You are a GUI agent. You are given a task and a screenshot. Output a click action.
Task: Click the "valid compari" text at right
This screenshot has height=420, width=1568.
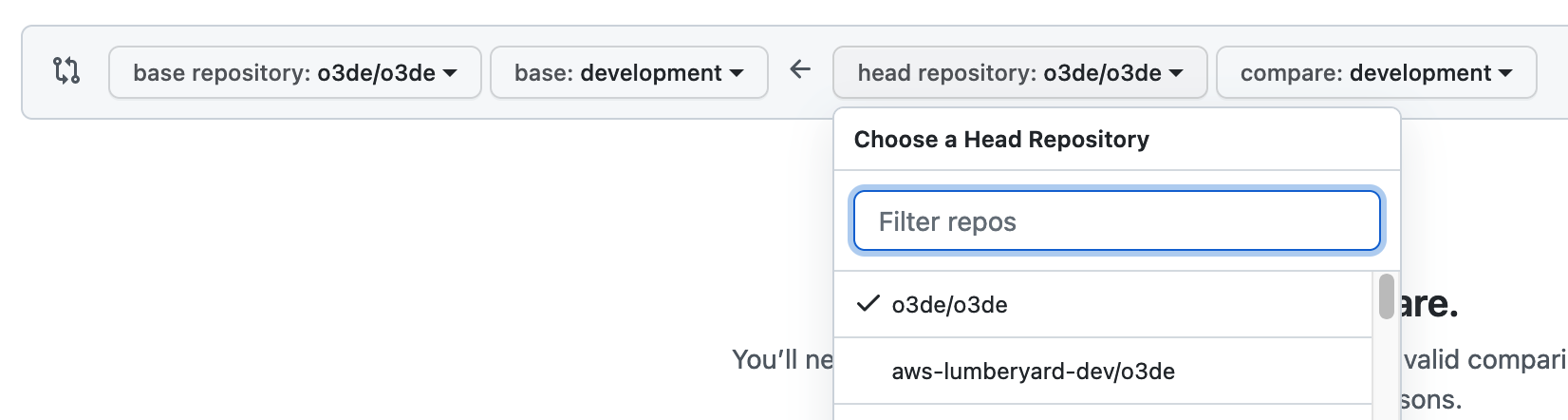(1484, 360)
